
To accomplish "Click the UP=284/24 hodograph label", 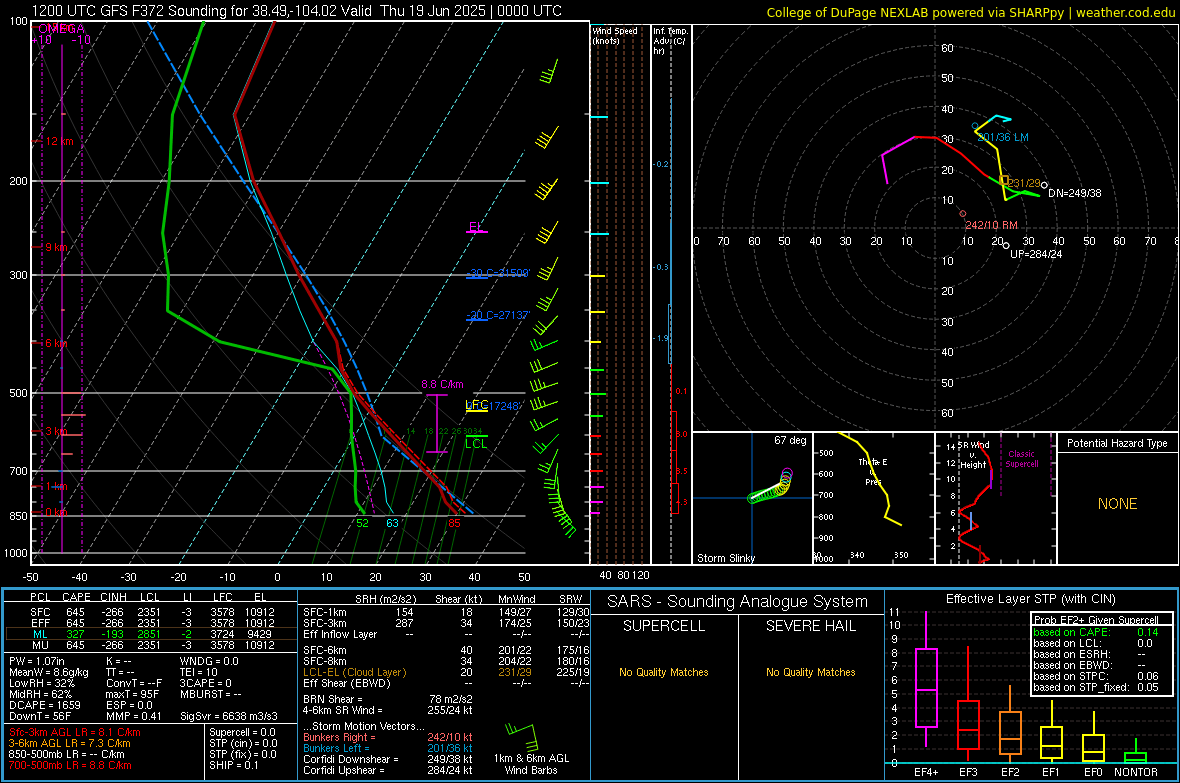I will (1036, 254).
